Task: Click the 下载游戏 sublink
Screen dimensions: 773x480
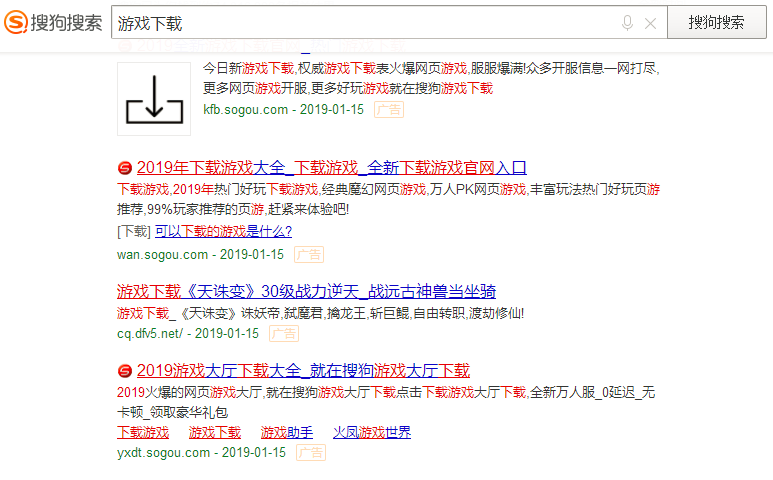Action: [x=143, y=432]
